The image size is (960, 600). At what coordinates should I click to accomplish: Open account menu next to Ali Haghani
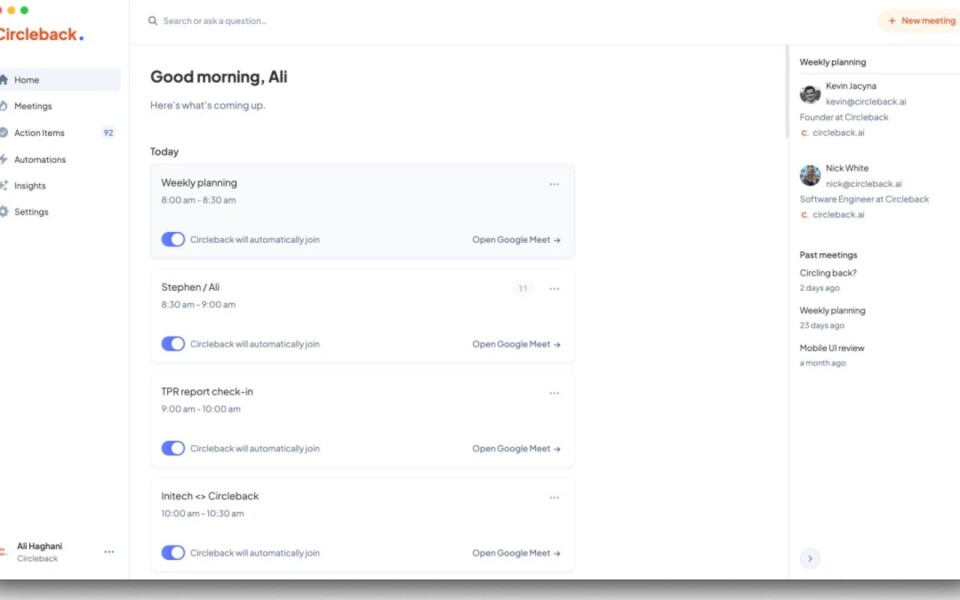[x=109, y=552]
